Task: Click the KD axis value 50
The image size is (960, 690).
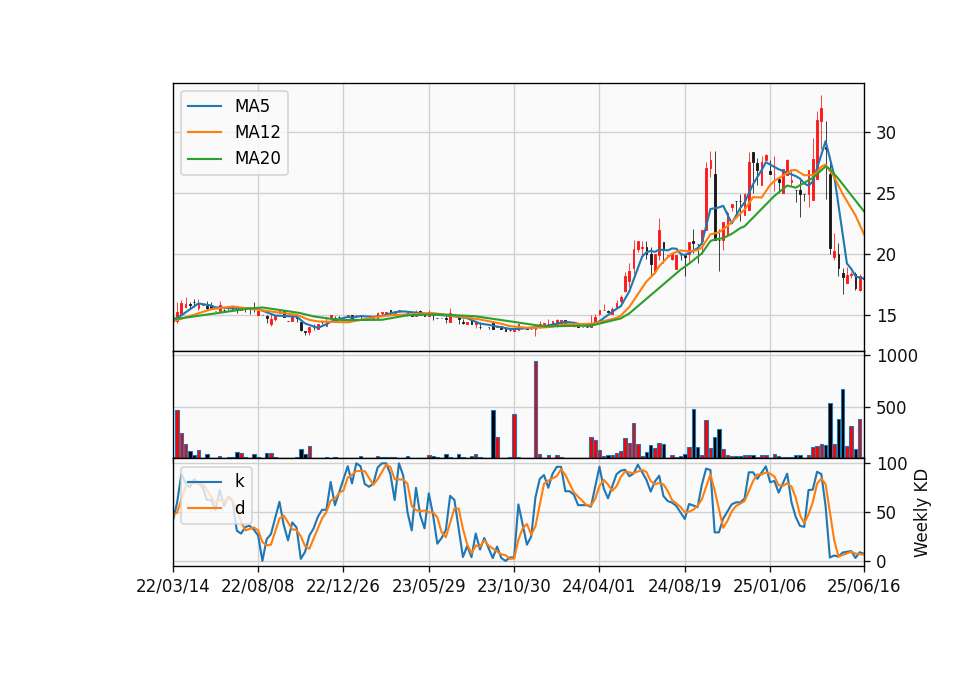Action: 885,513
